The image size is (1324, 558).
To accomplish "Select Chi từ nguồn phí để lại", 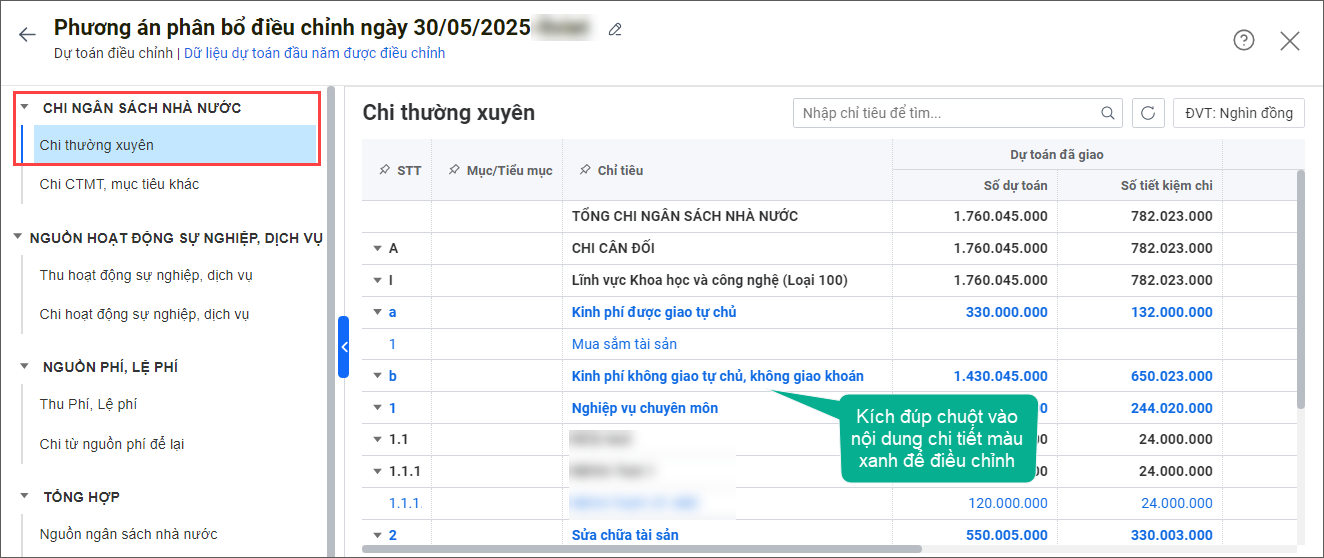I will (x=111, y=444).
